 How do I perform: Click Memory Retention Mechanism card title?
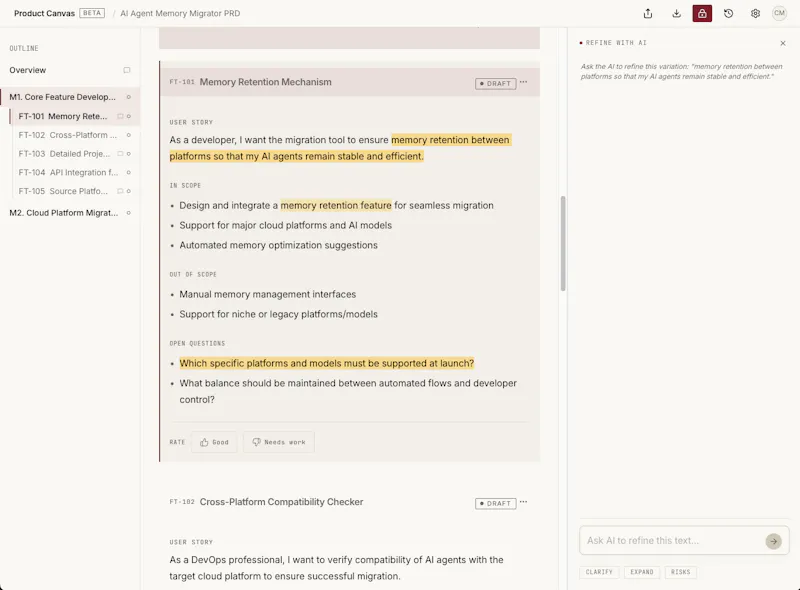[x=265, y=82]
